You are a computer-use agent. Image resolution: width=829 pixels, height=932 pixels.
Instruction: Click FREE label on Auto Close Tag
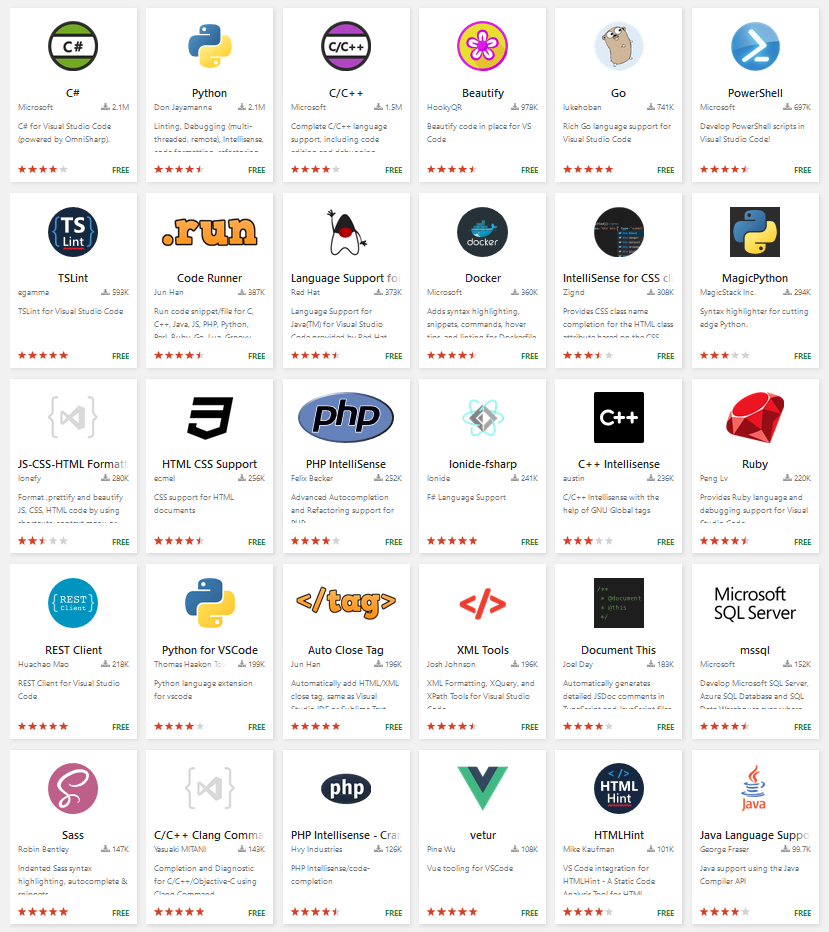393,727
